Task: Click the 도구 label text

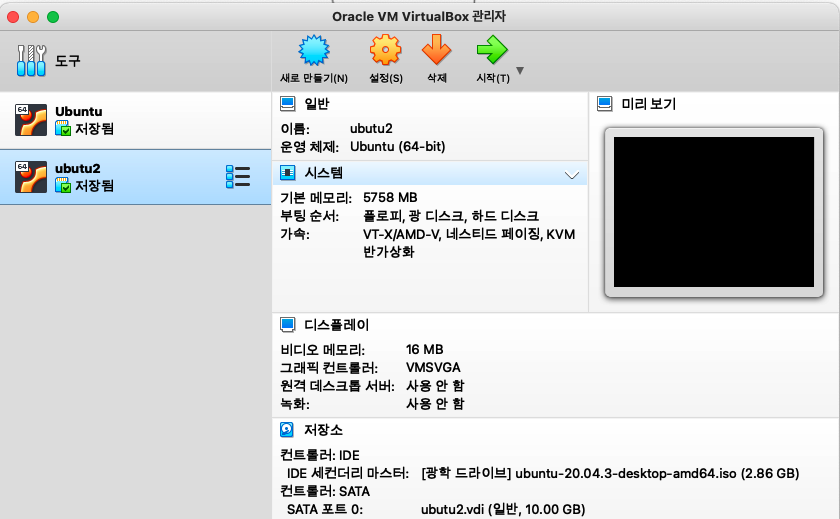Action: [x=68, y=61]
